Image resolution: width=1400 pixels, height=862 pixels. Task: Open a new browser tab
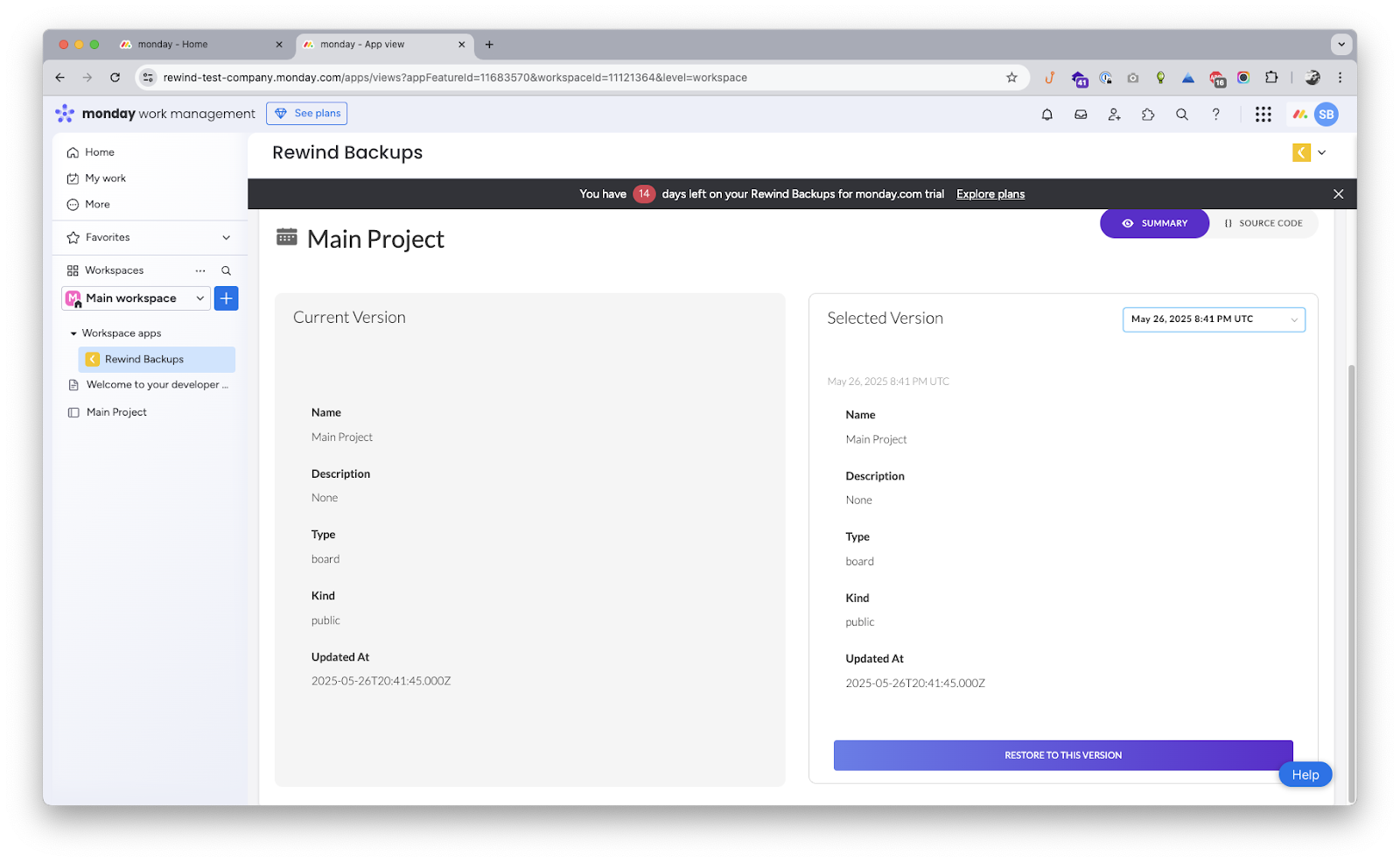pyautogui.click(x=489, y=45)
